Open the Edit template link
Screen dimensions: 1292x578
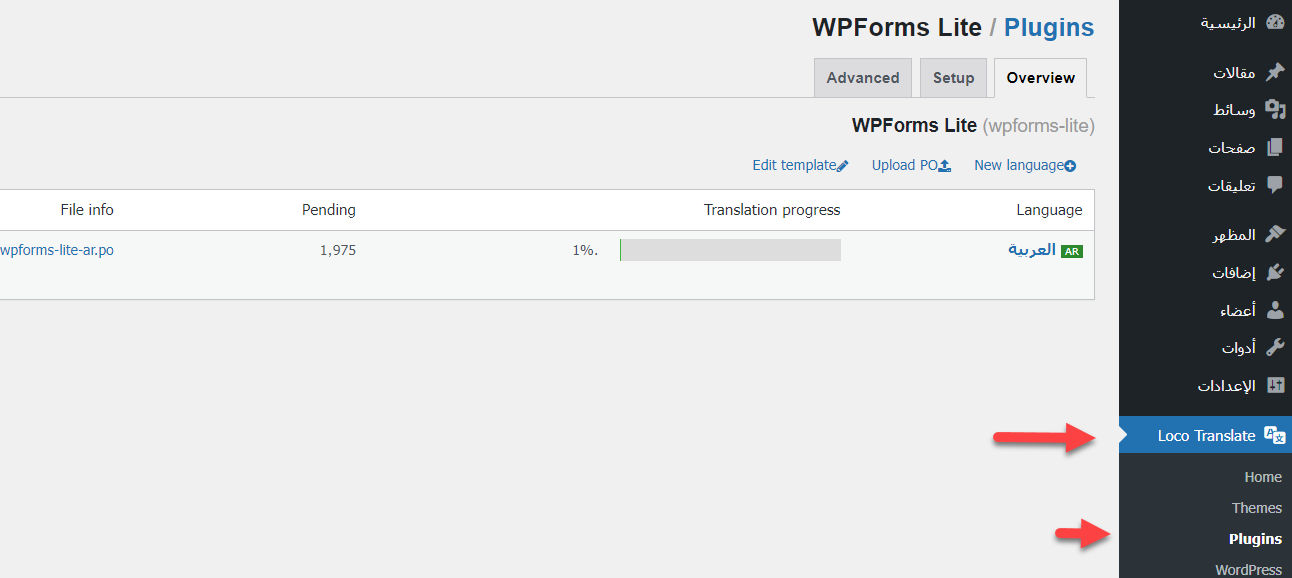click(800, 165)
